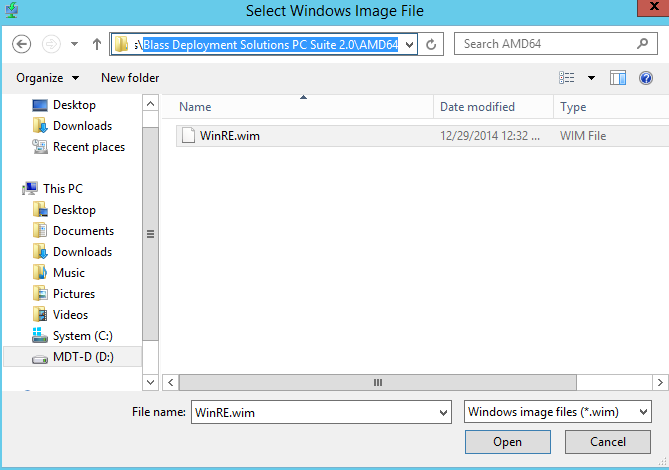669x470 pixels.
Task: Click the Forward navigation arrow
Action: click(x=51, y=44)
